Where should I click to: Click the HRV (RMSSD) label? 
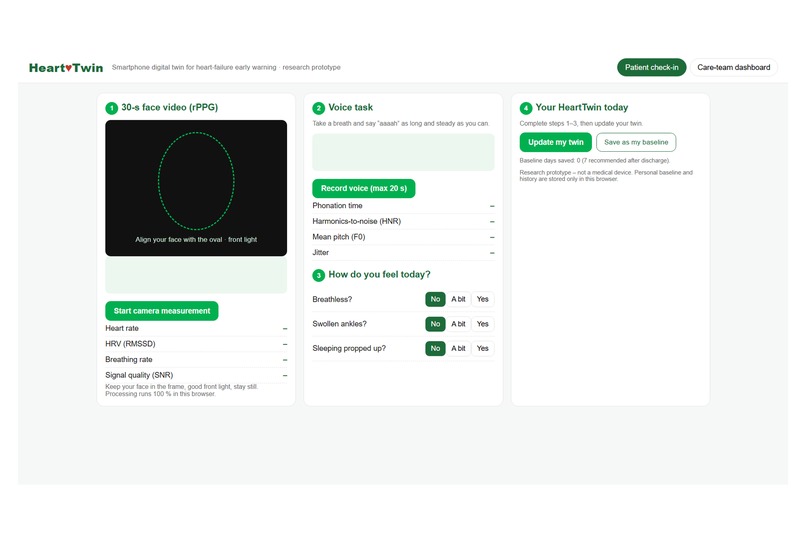(x=130, y=344)
